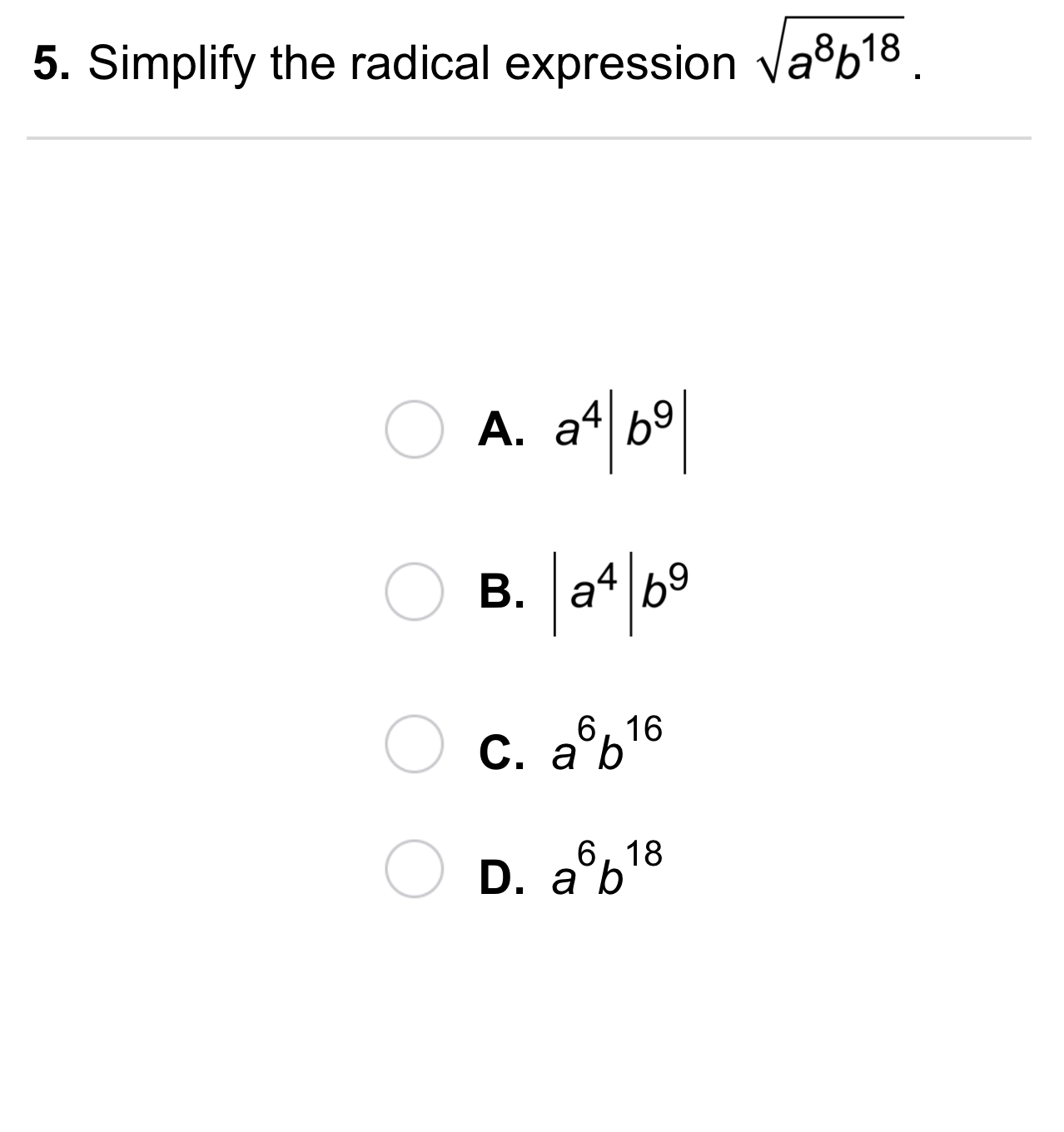The height and width of the screenshot is (1132, 1064).
Task: Choose the radio button for option B
Action: point(414,592)
